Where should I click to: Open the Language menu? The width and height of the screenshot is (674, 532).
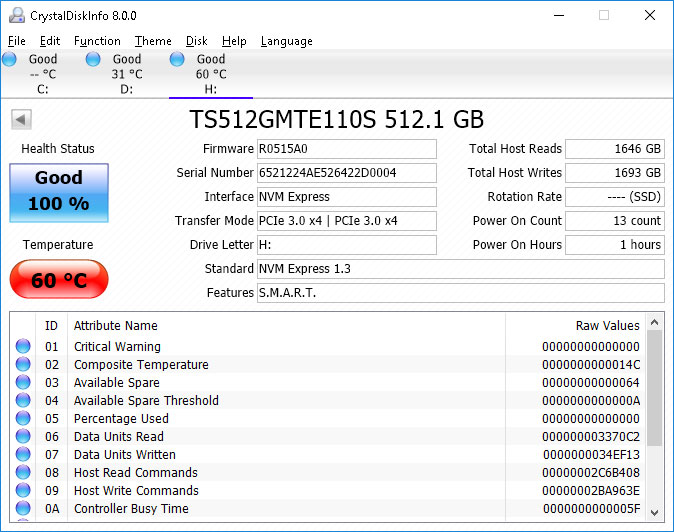coord(287,41)
